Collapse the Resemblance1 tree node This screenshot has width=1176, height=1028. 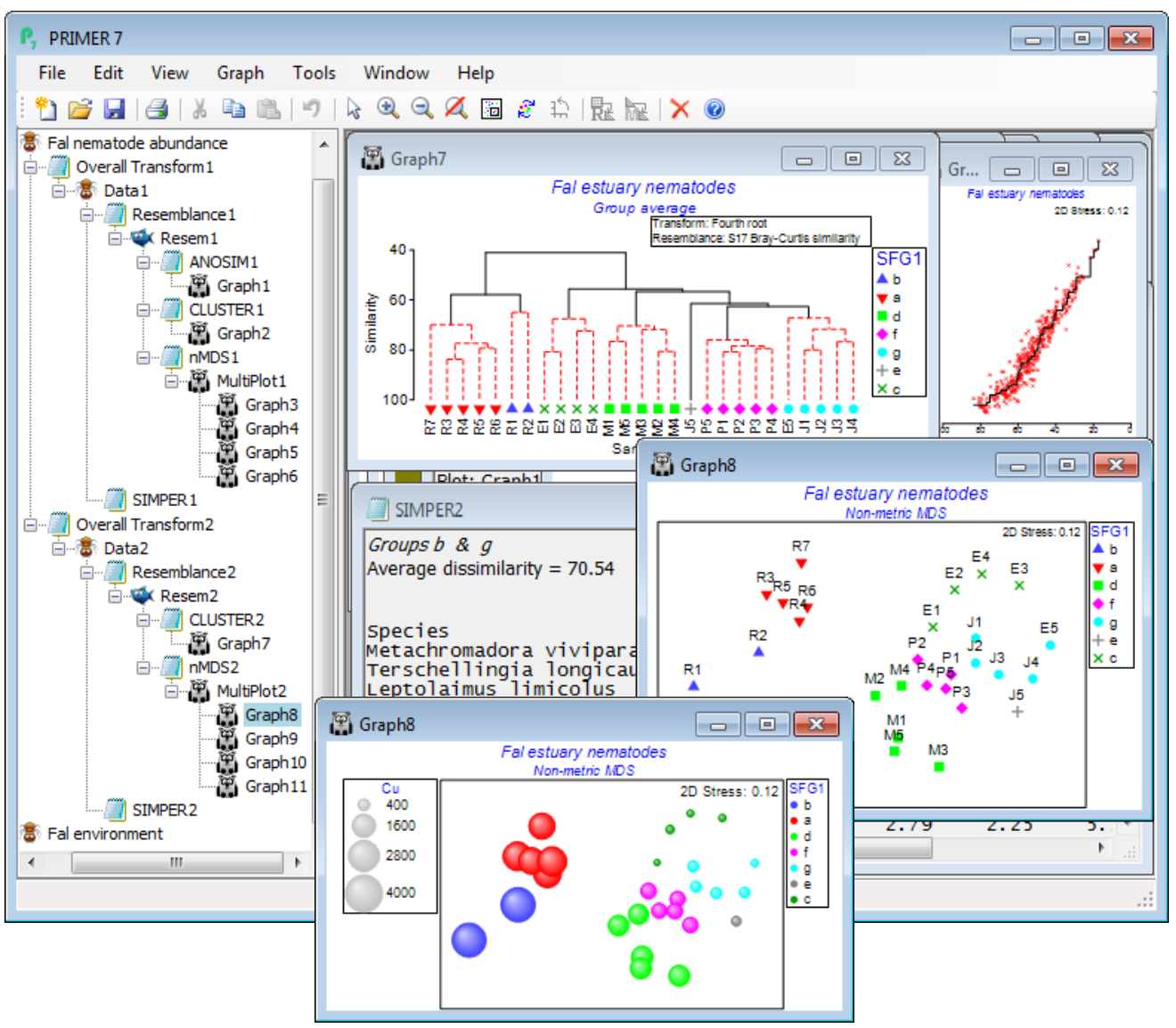point(87,215)
